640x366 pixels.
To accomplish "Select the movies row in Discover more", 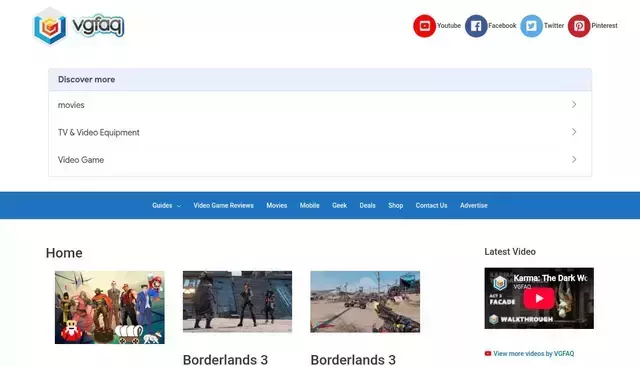I will (x=320, y=105).
